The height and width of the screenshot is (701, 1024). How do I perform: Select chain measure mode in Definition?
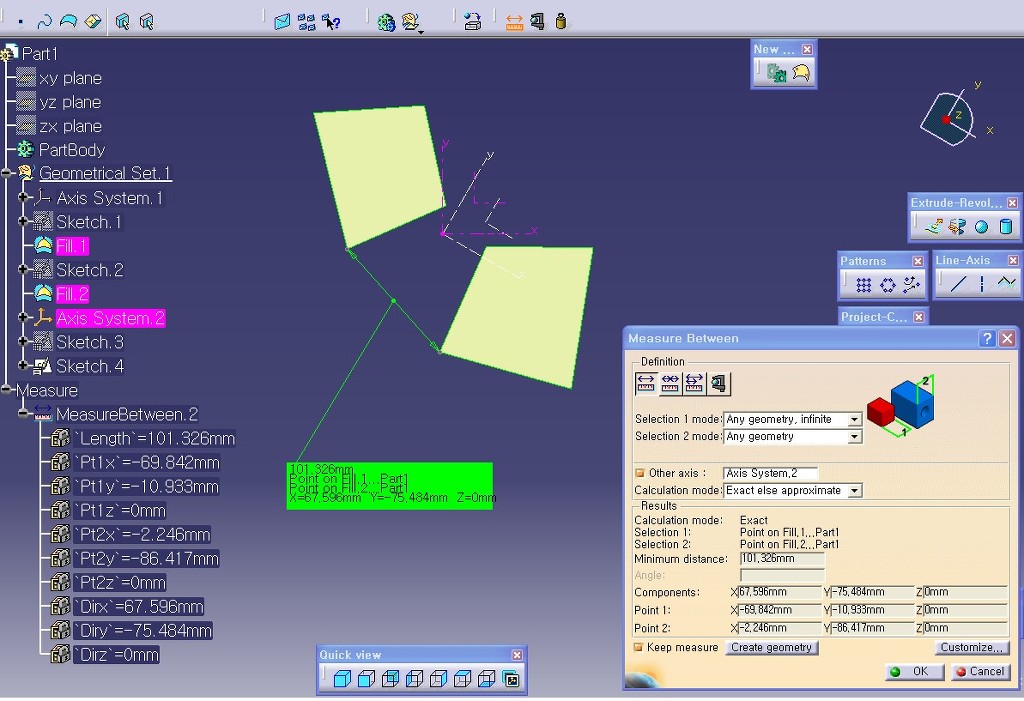click(x=670, y=383)
